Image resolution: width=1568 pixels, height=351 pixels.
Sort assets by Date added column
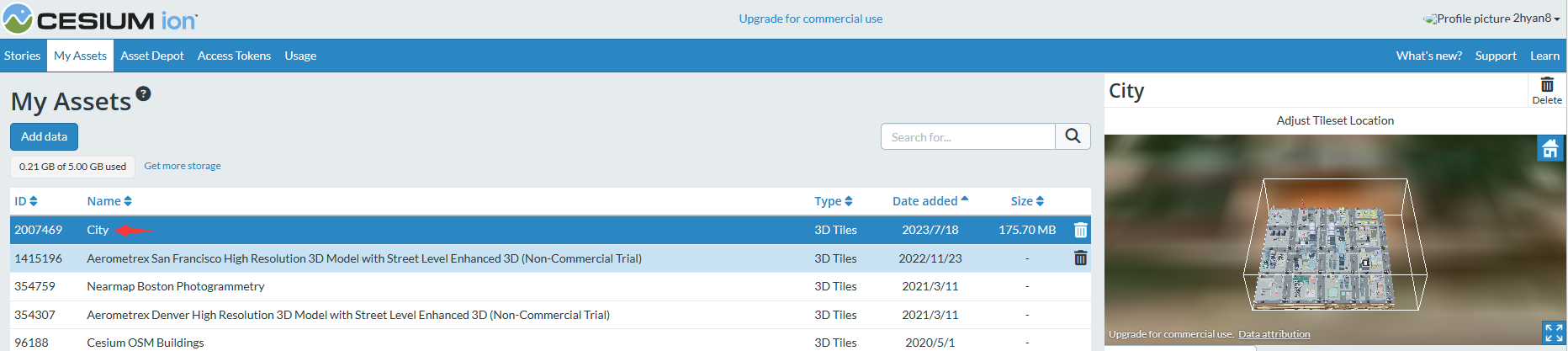(x=930, y=201)
